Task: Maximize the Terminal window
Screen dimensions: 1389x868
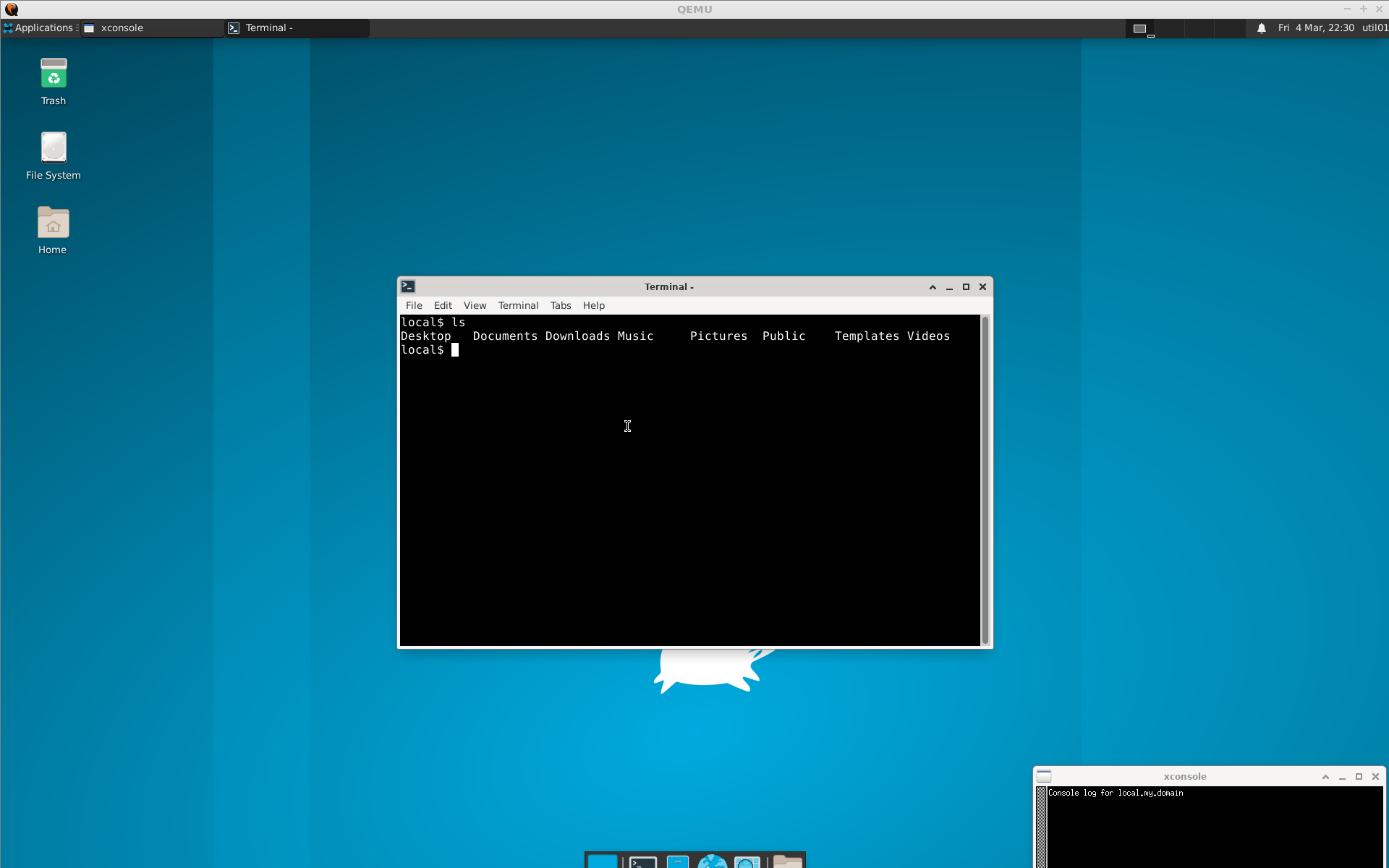Action: coord(966,287)
